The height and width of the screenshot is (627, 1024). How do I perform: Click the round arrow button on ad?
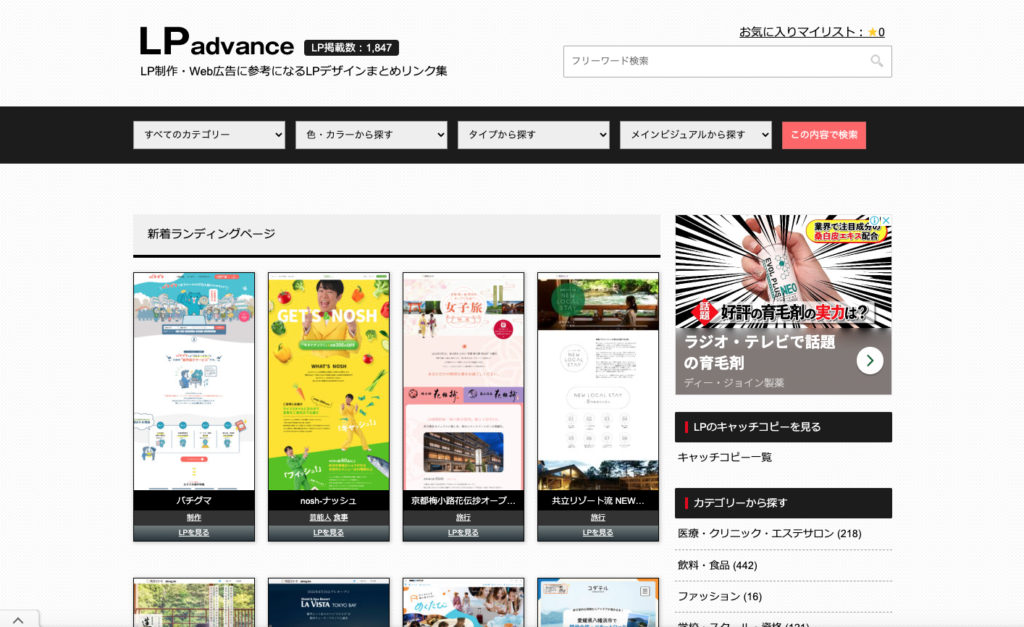click(x=869, y=360)
